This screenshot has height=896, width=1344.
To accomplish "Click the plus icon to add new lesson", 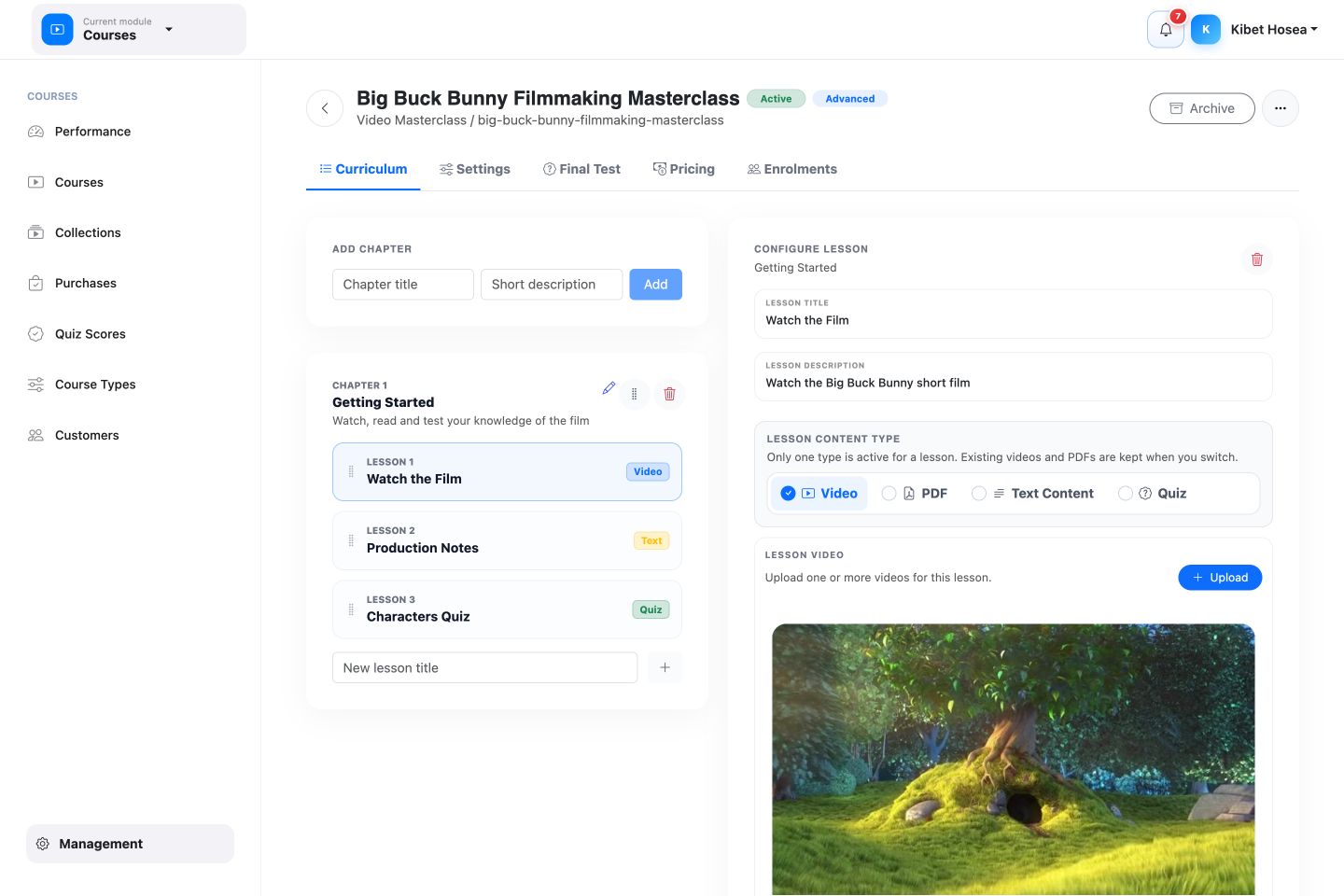I will tap(665, 667).
